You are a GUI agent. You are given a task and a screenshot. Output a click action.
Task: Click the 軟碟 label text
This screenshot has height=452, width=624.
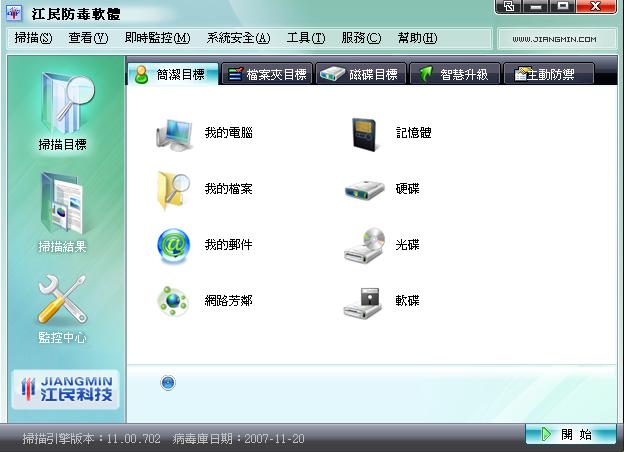tap(408, 301)
